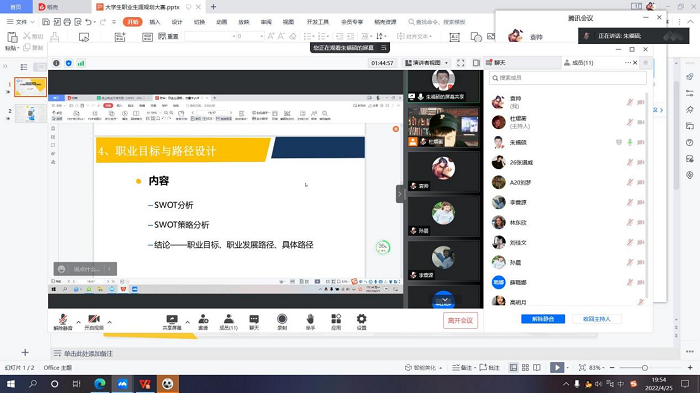Viewport: 700px width, 393px height.
Task: Open the Invite (邀请) icon
Action: (203, 322)
